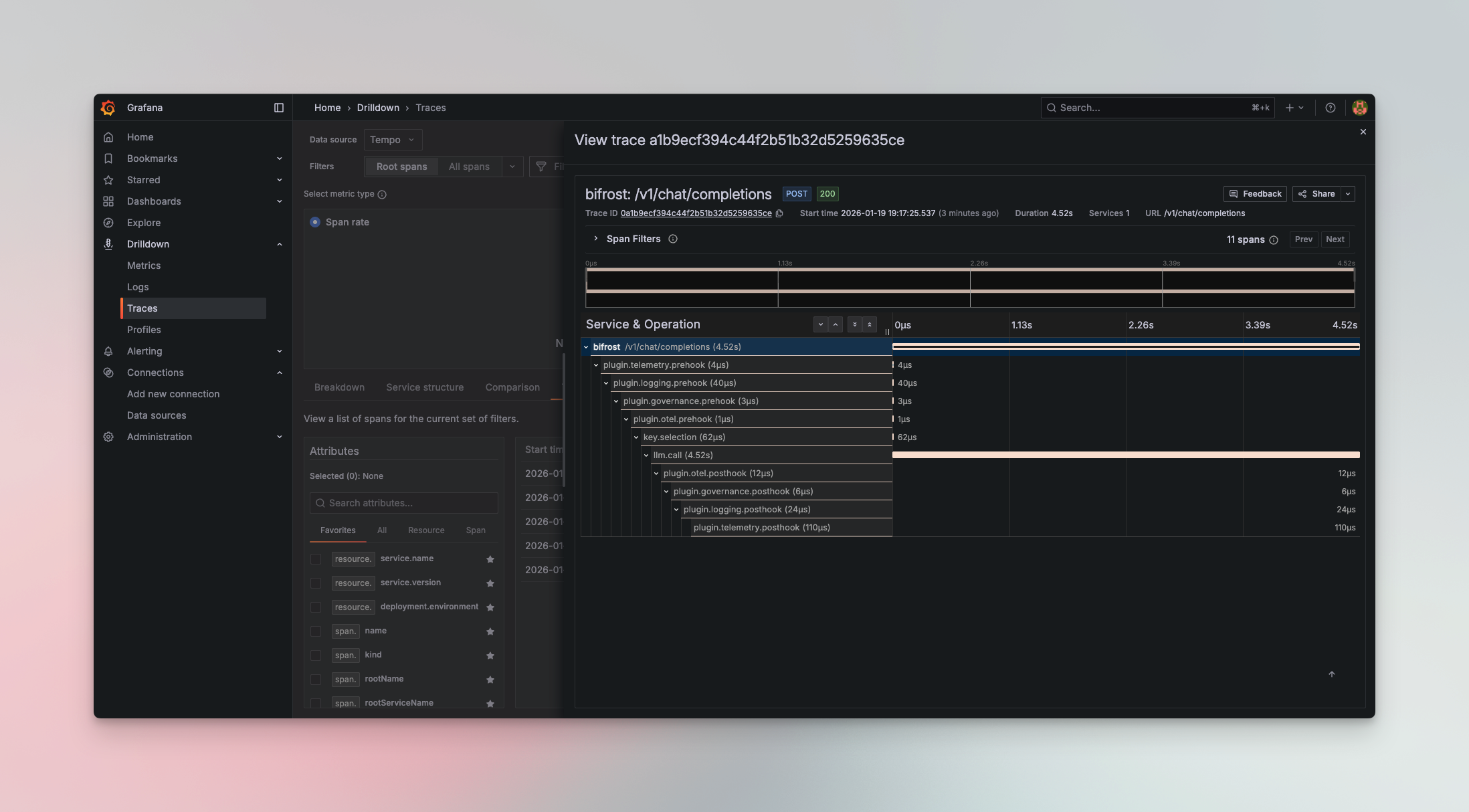Click the user avatar in the top bar
The height and width of the screenshot is (812, 1469).
[1359, 108]
